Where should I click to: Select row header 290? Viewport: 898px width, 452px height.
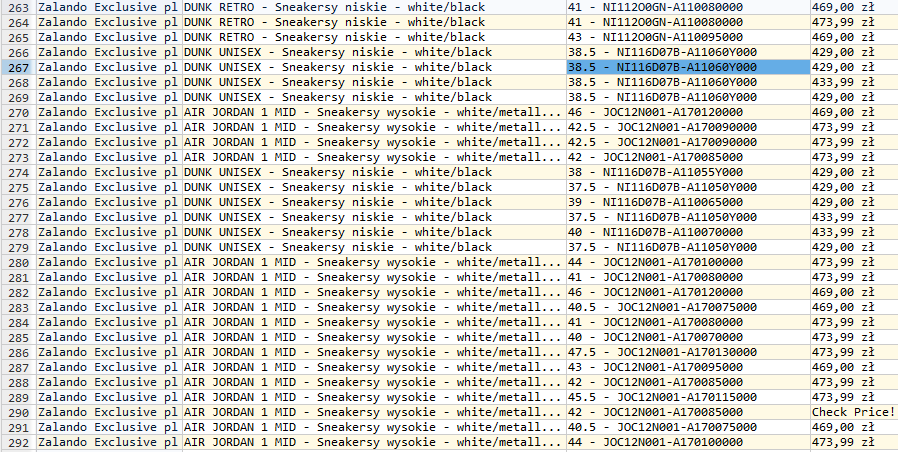point(18,412)
